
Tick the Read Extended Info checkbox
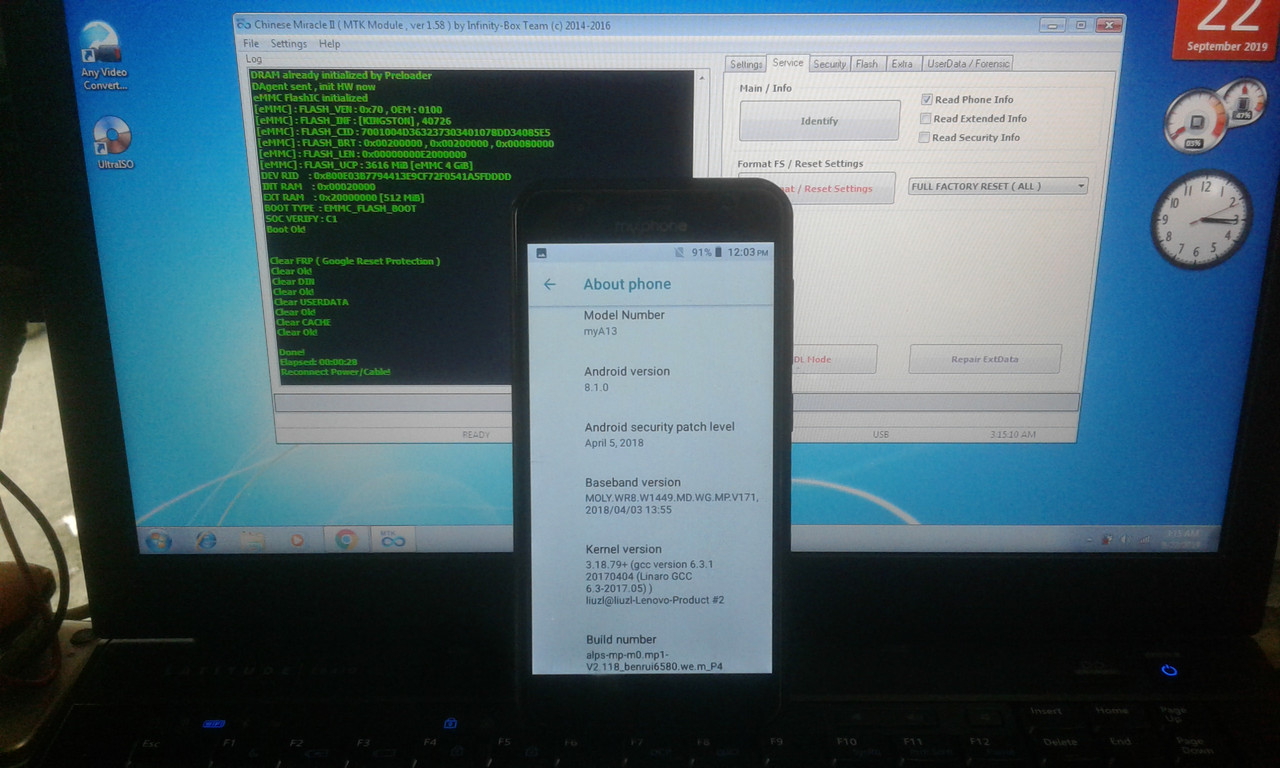tap(925, 119)
